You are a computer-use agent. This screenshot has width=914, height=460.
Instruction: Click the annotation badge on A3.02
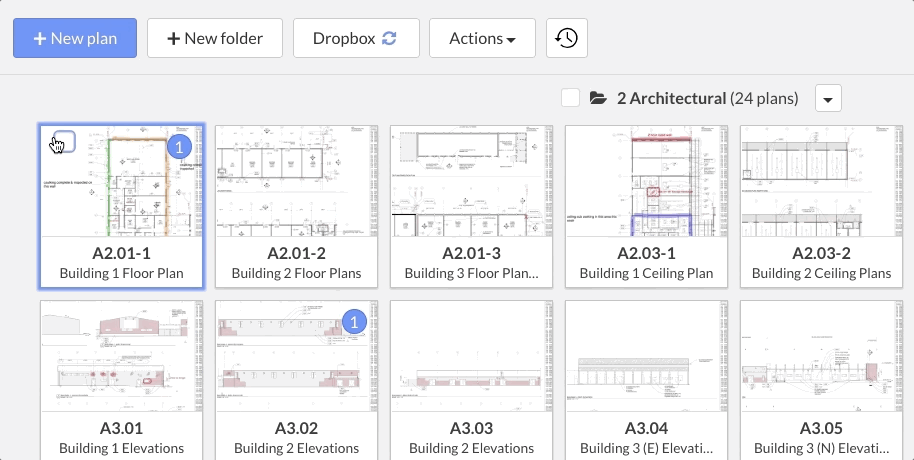coord(354,322)
